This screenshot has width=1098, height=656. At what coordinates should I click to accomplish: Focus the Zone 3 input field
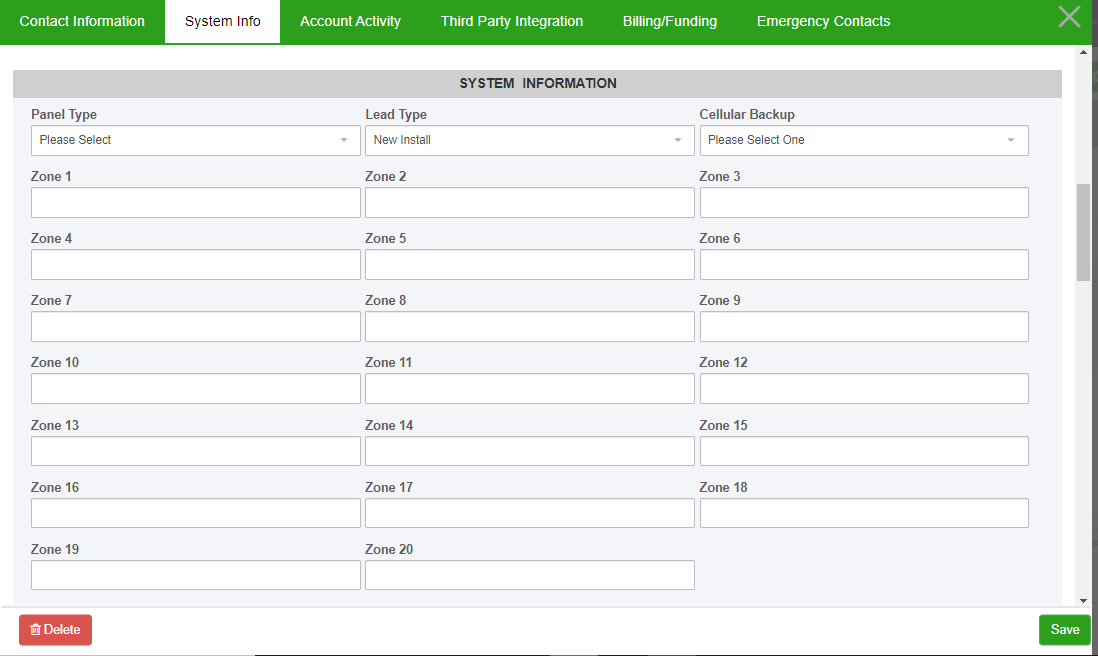point(864,202)
